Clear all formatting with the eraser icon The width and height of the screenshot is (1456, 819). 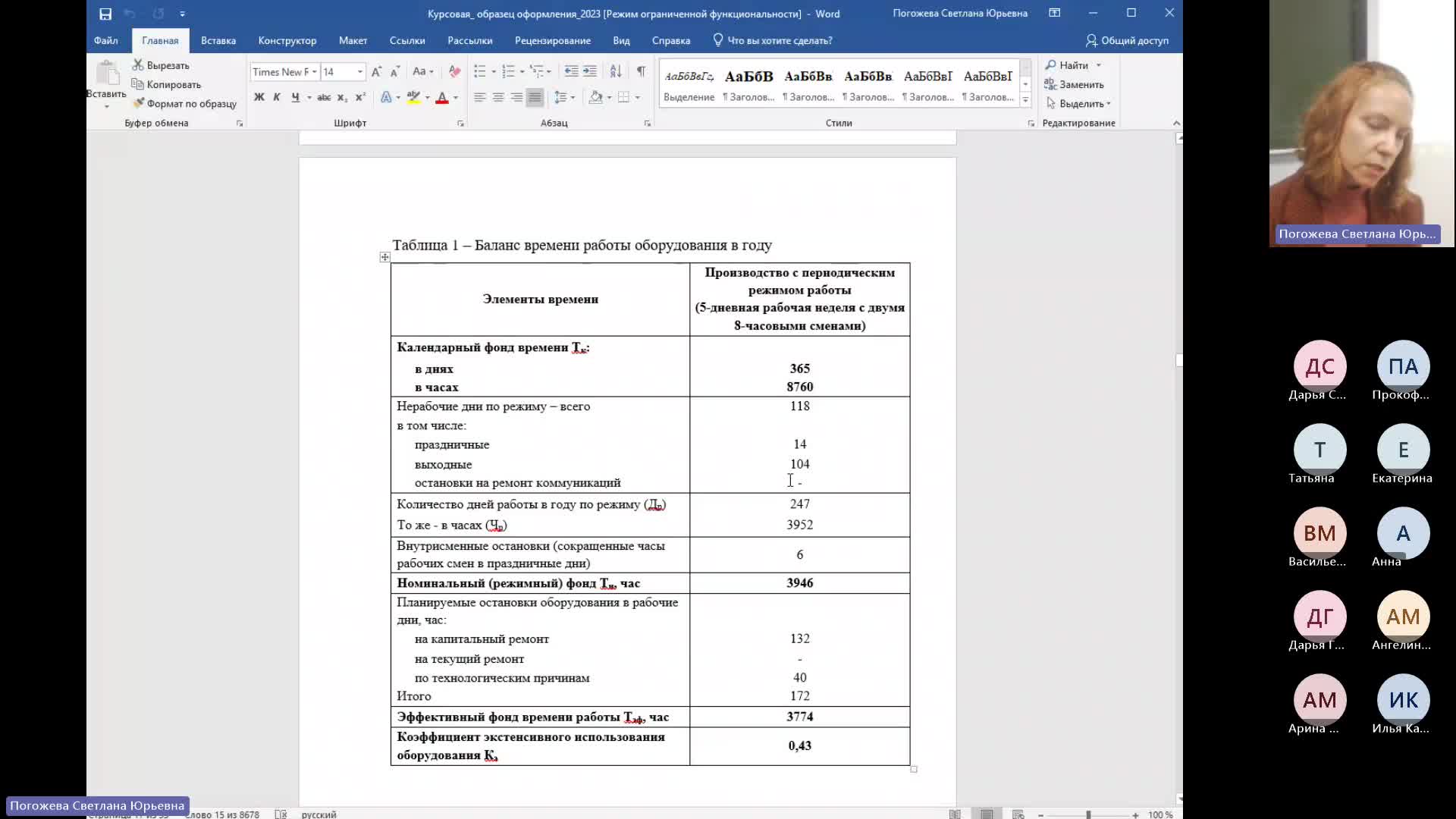(454, 71)
